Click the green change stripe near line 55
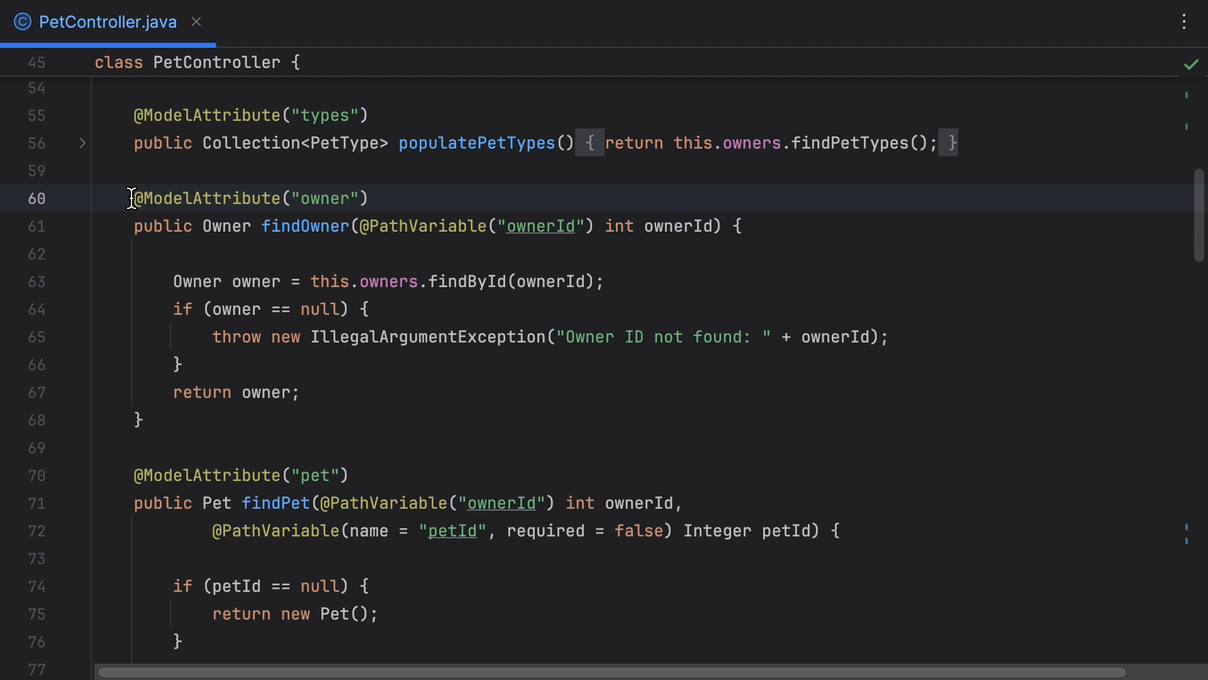Image resolution: width=1208 pixels, height=680 pixels. coord(1185,96)
